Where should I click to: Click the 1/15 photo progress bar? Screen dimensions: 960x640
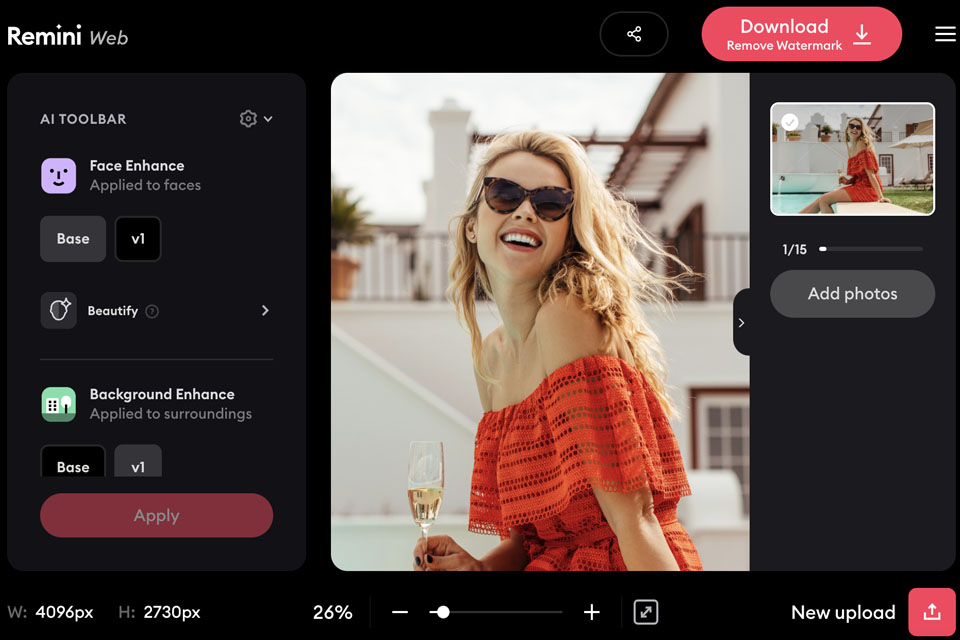click(x=871, y=249)
